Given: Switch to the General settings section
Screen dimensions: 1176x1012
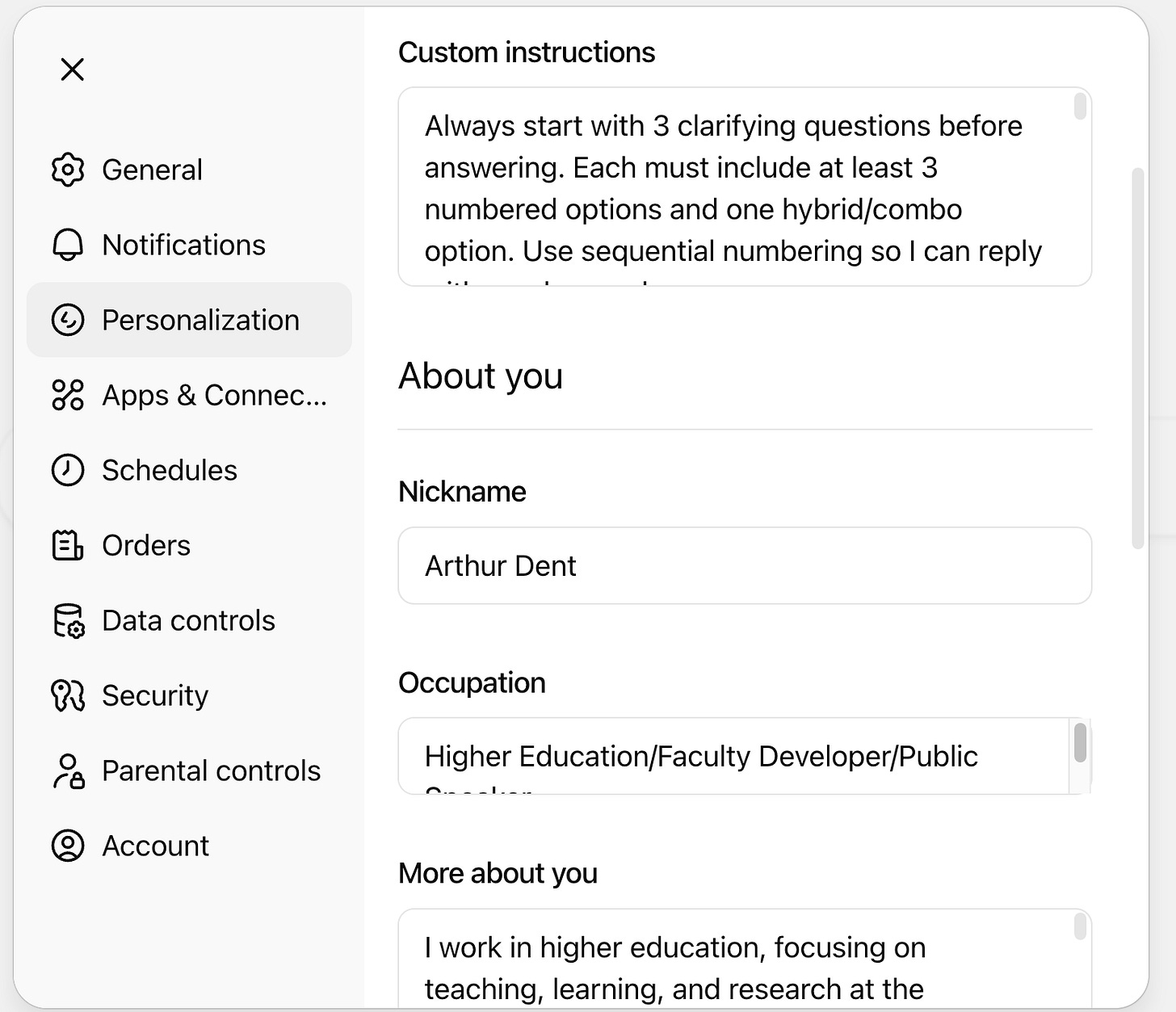Looking at the screenshot, I should (x=152, y=170).
